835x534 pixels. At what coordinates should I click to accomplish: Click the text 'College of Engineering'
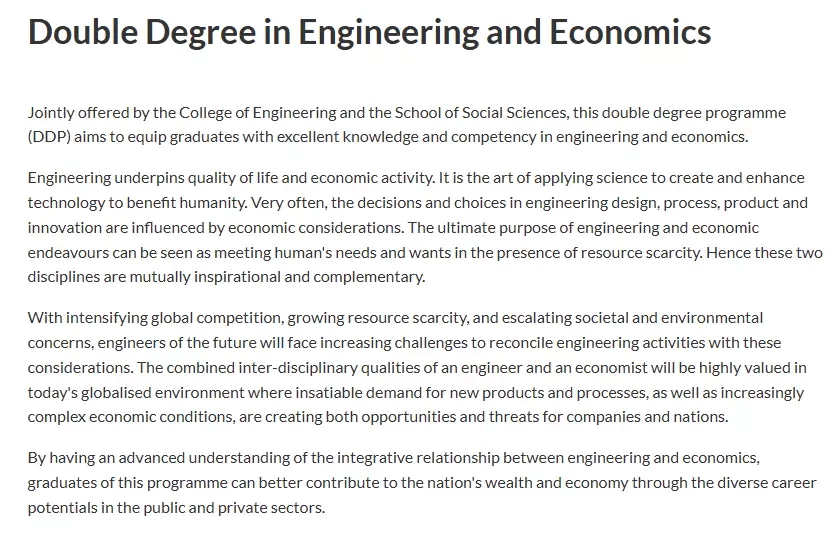[x=257, y=113]
